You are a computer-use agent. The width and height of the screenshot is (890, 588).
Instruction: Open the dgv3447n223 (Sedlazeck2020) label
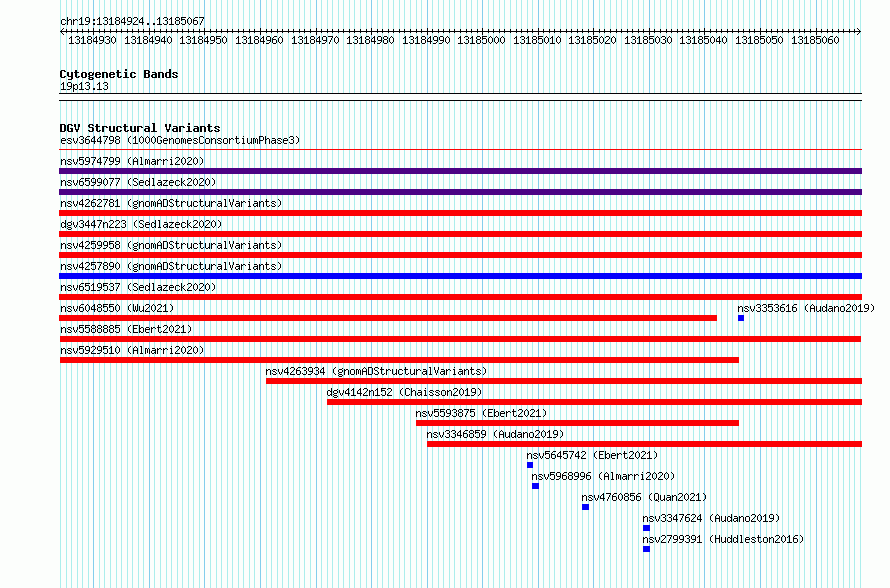pos(141,224)
